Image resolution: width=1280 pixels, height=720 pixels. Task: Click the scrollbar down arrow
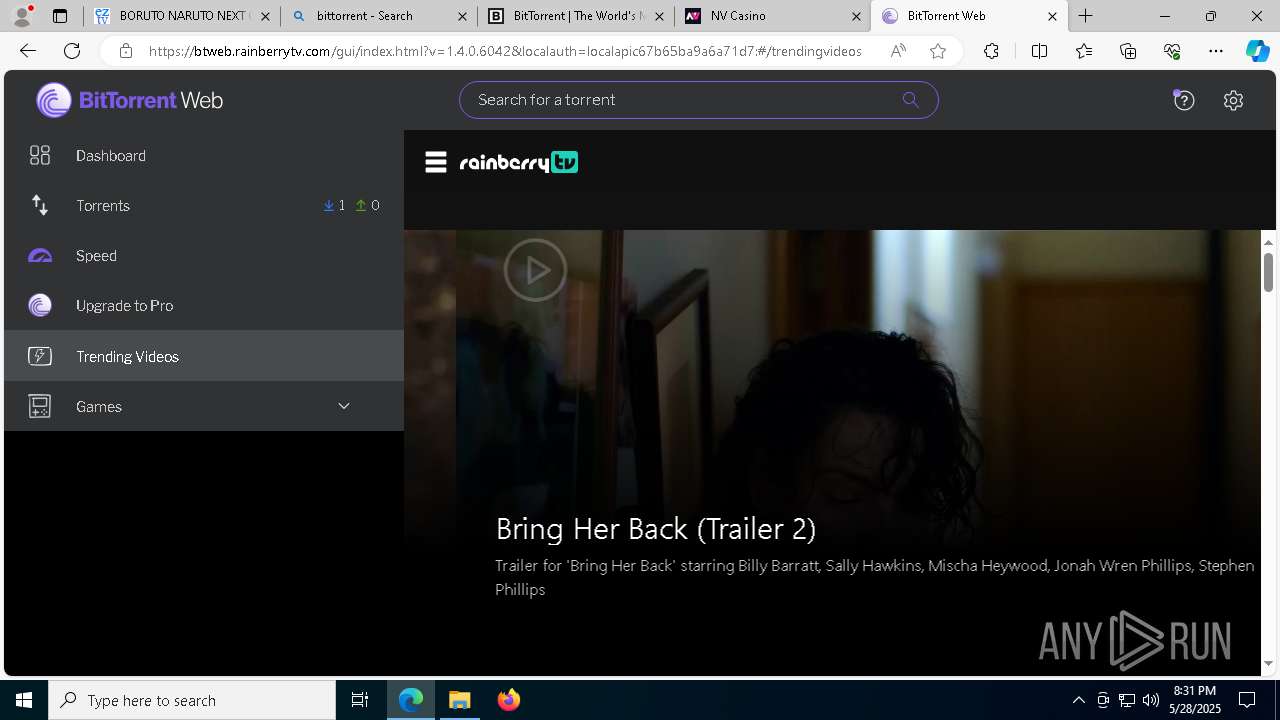tap(1268, 663)
